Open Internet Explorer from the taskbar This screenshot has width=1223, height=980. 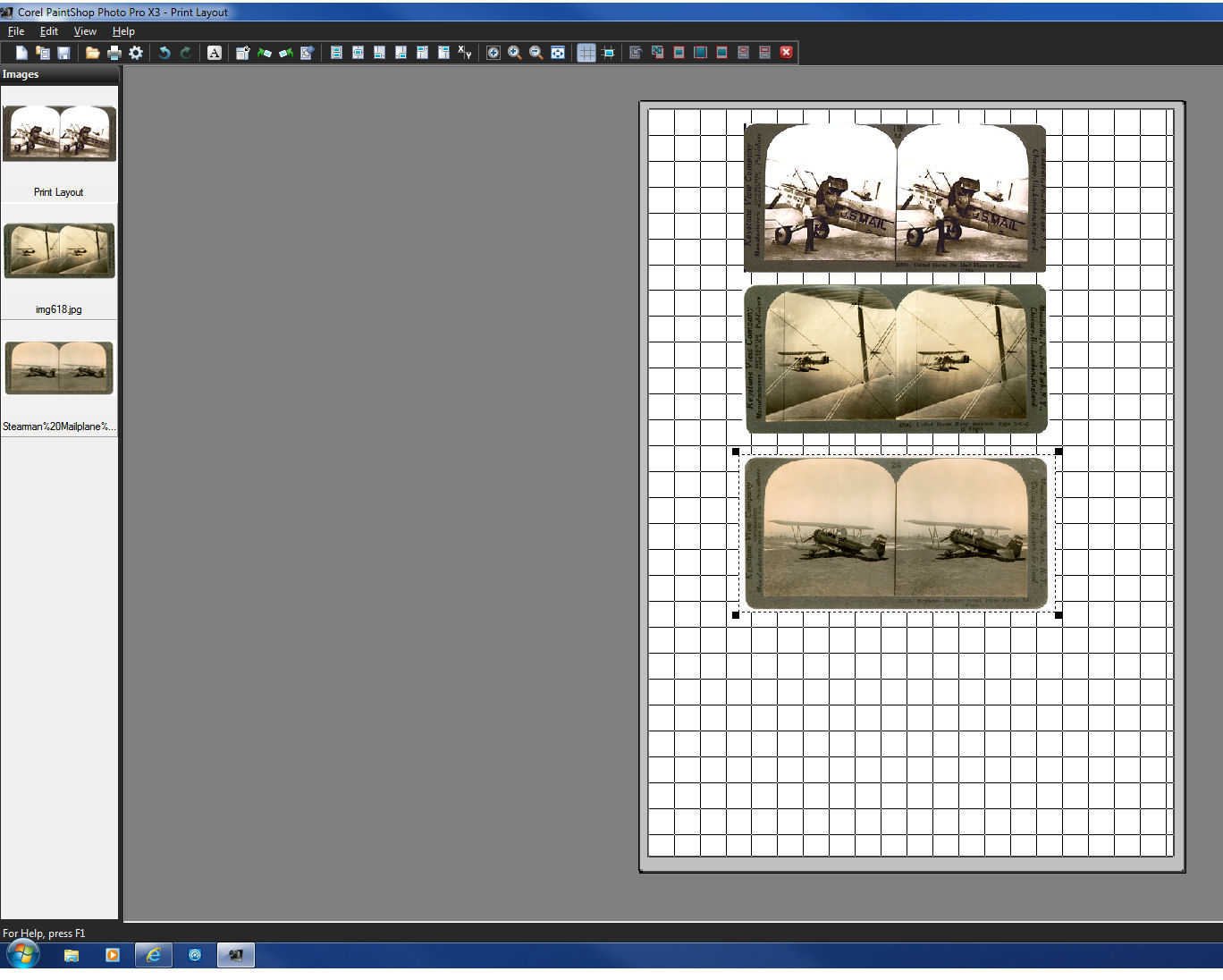(x=153, y=955)
